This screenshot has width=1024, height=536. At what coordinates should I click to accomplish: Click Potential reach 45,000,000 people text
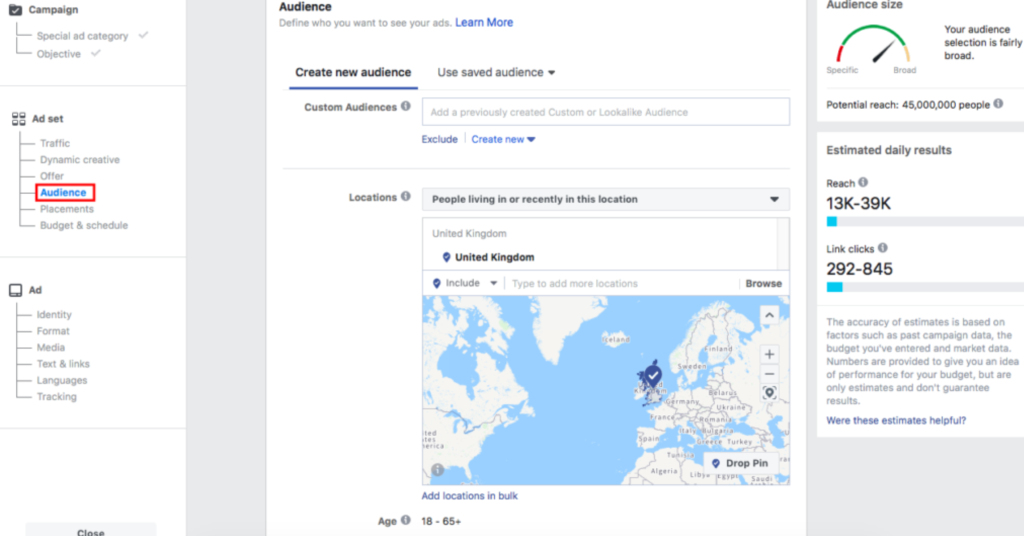tap(908, 104)
